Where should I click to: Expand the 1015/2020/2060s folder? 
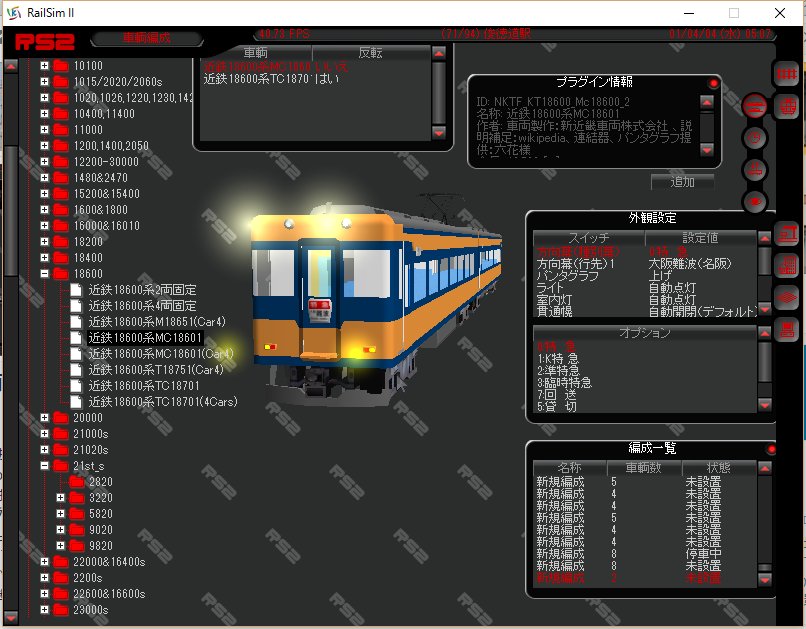pos(44,82)
